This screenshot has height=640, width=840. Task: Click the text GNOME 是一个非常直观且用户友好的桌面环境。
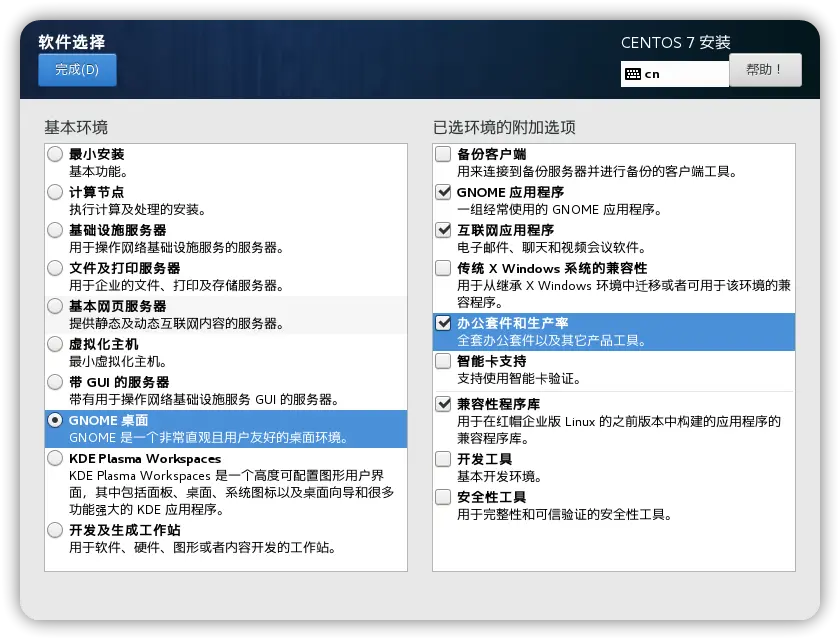tap(209, 438)
